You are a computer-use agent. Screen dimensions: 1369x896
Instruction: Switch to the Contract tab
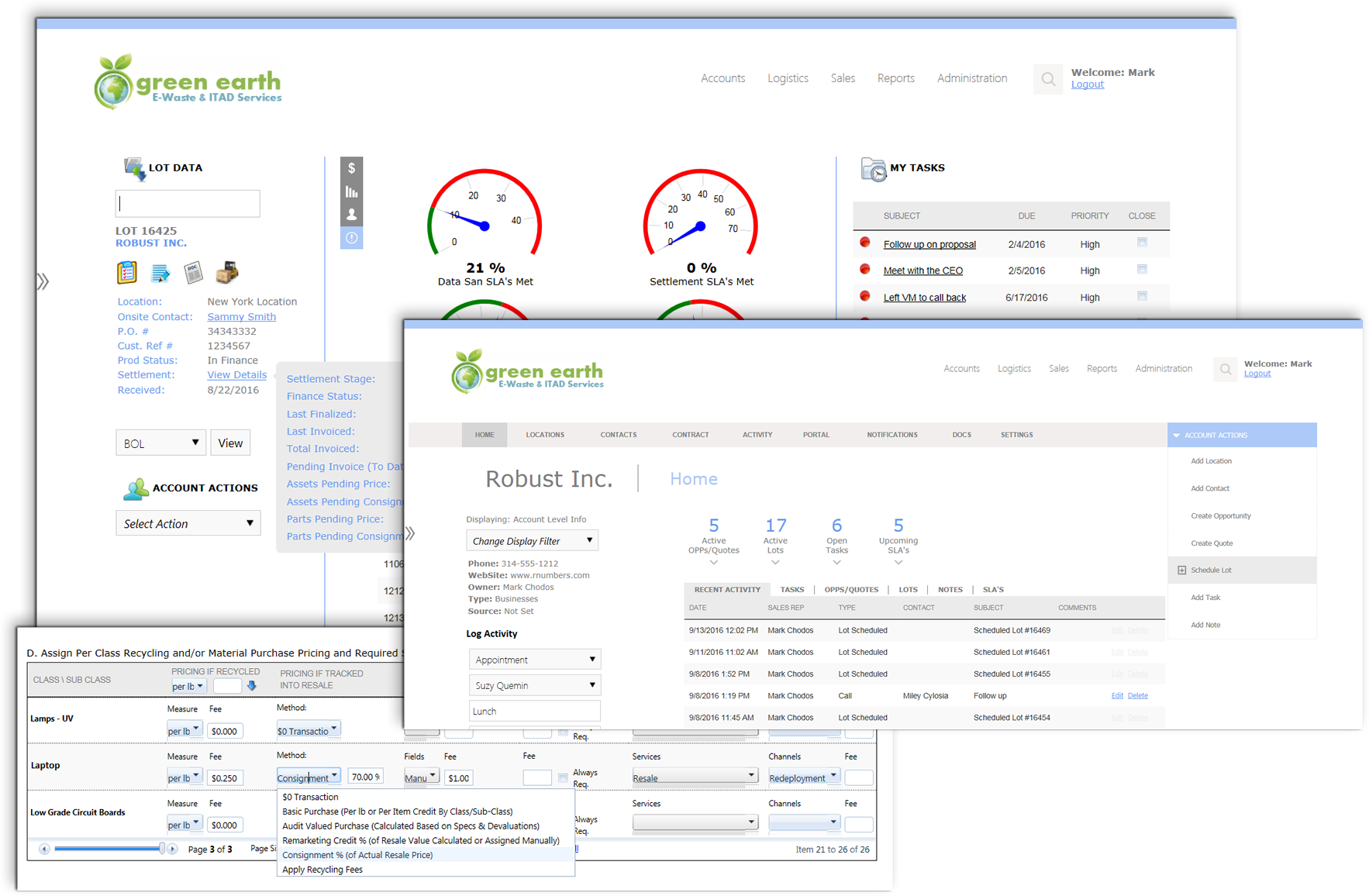coord(691,435)
